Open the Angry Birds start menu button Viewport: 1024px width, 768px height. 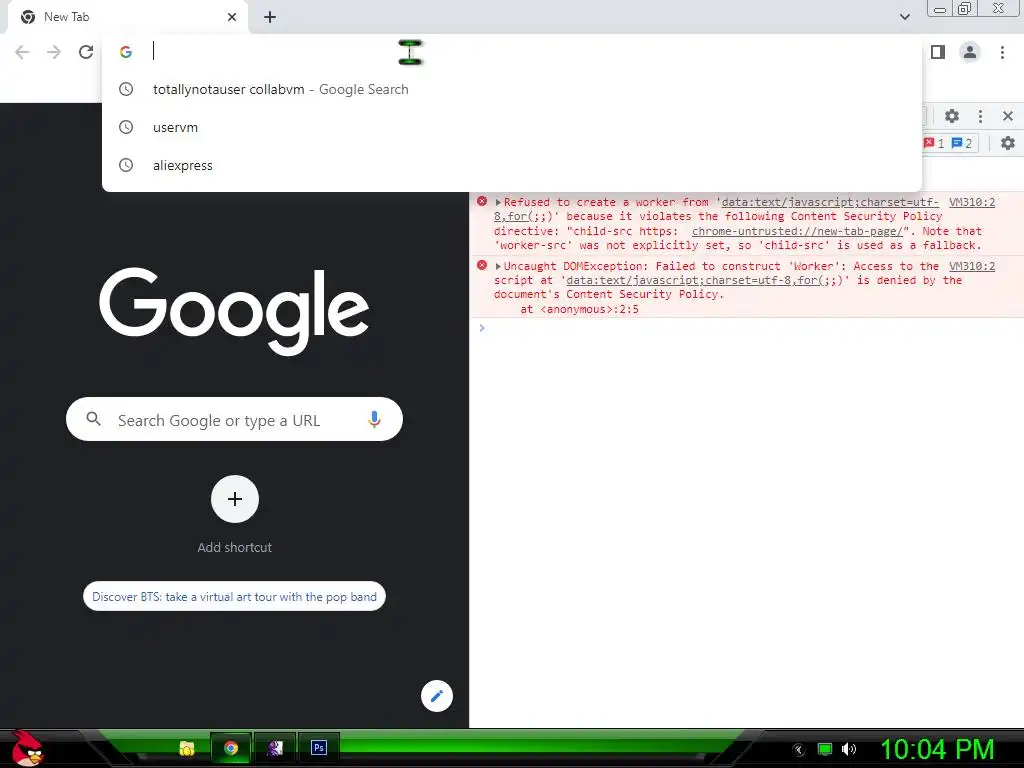27,748
